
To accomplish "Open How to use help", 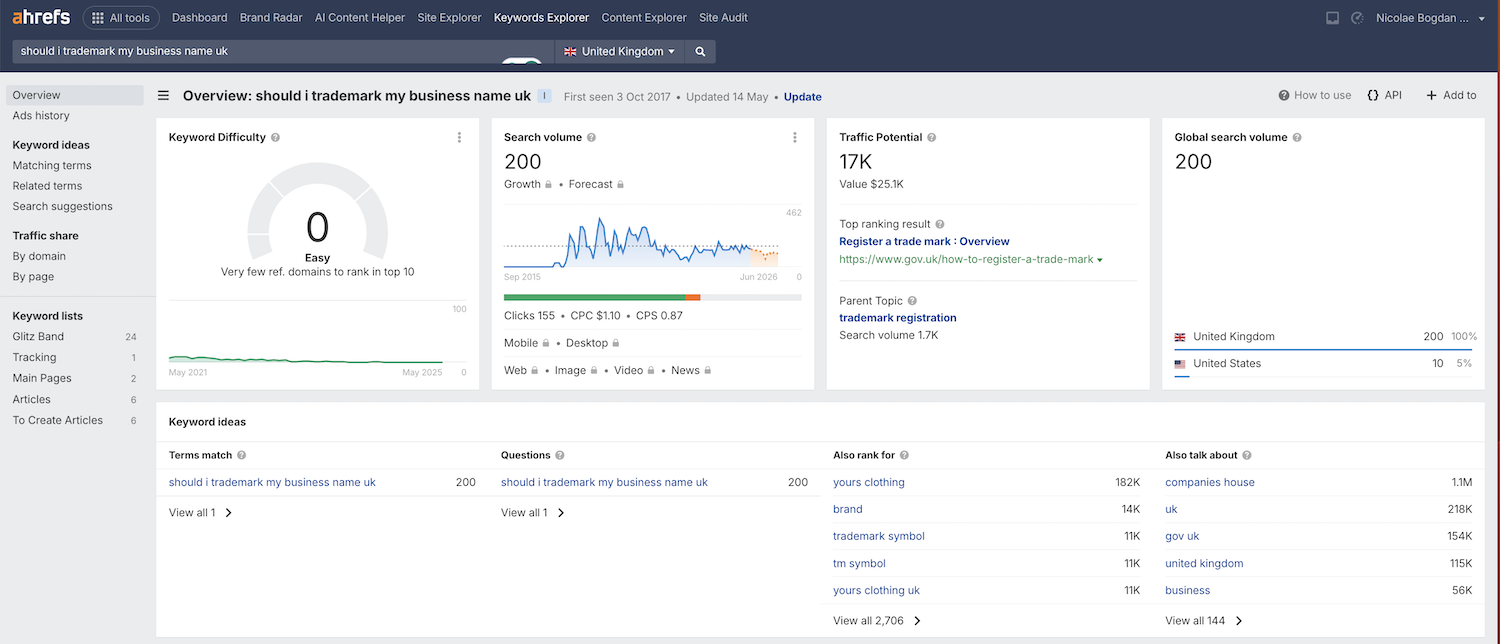I will pos(1314,95).
